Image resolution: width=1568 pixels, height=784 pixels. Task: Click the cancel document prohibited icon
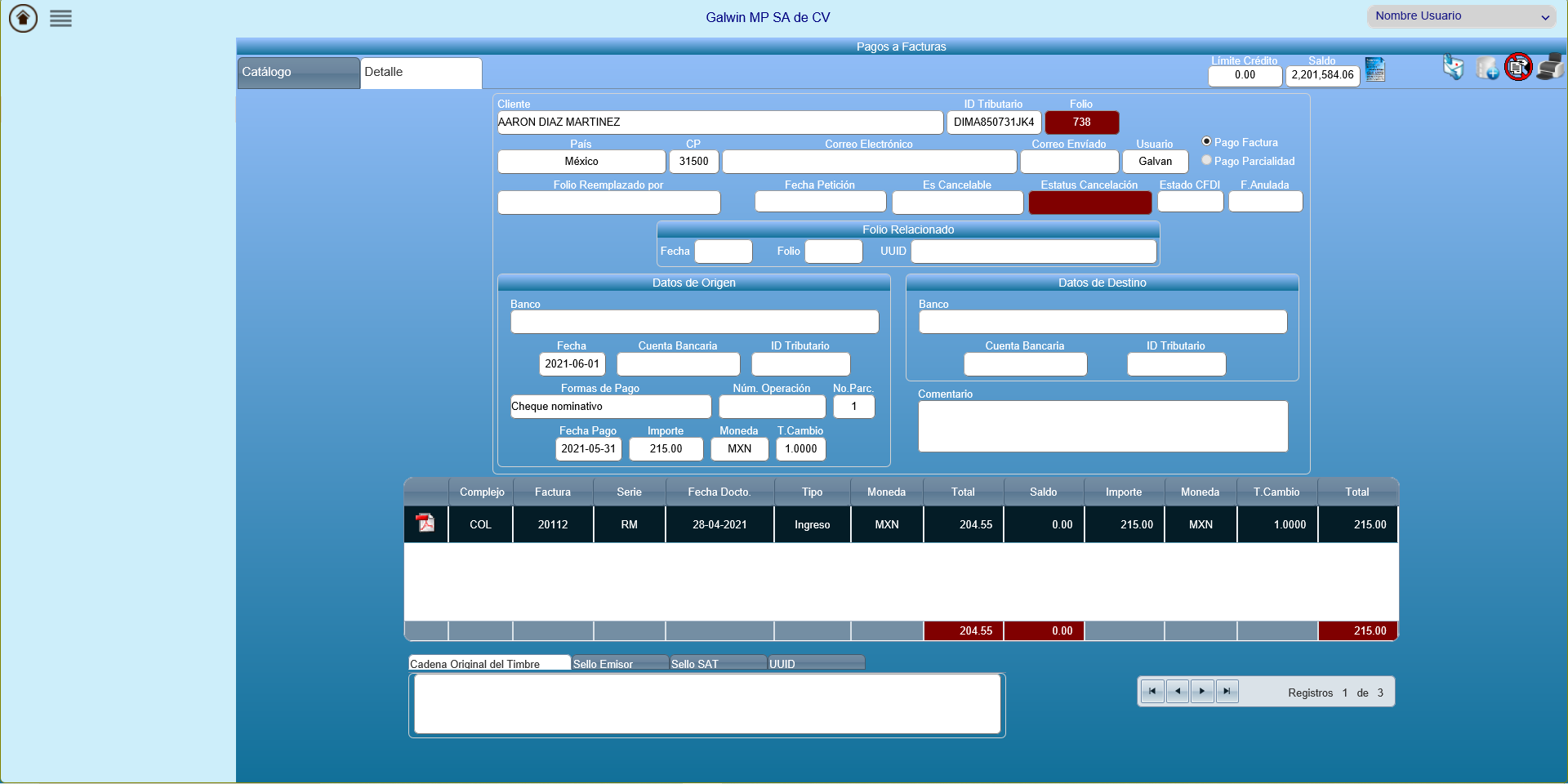[1518, 67]
